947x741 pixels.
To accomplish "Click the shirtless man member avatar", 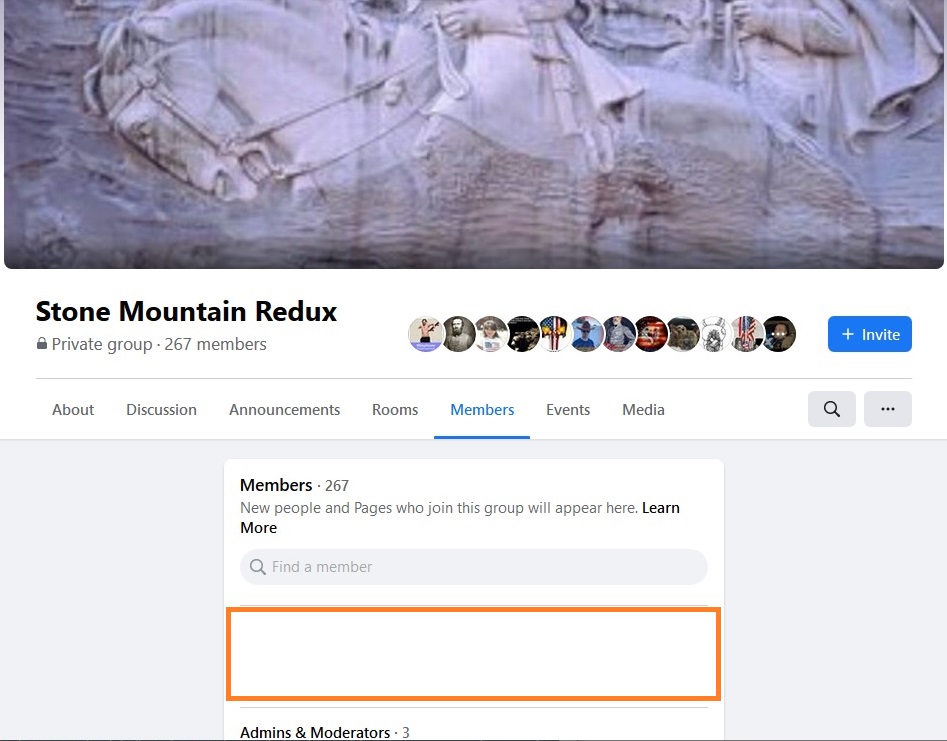I will coord(426,334).
